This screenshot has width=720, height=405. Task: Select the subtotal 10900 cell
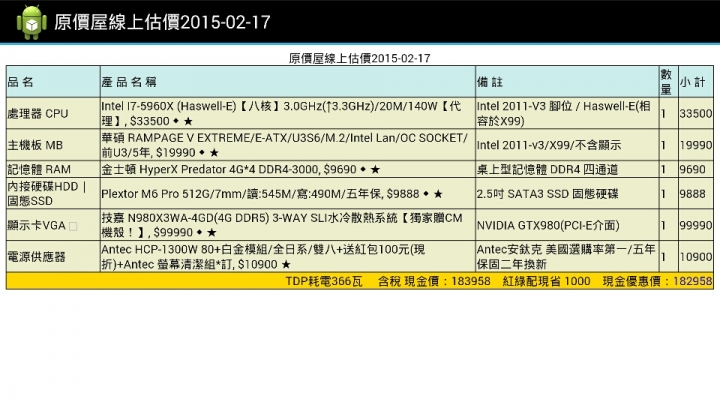696,257
